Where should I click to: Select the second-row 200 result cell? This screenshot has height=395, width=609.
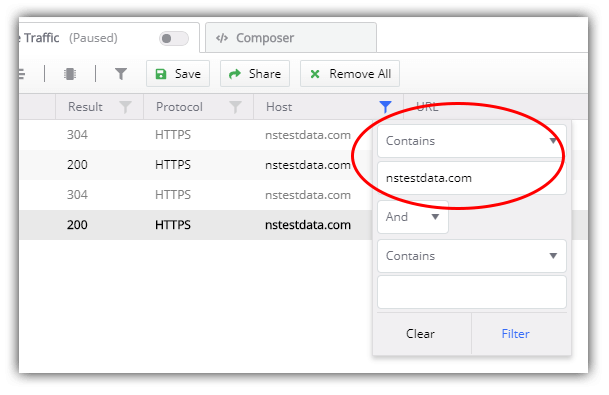pos(77,165)
